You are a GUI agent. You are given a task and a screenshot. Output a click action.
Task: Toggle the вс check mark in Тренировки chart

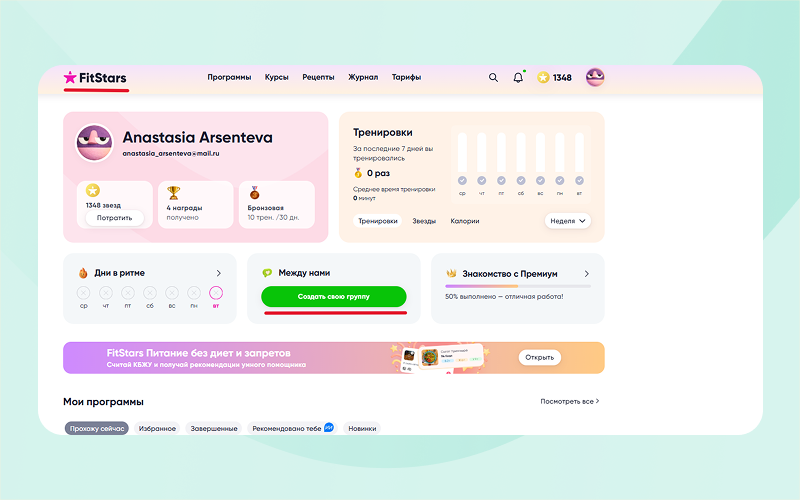tap(540, 181)
